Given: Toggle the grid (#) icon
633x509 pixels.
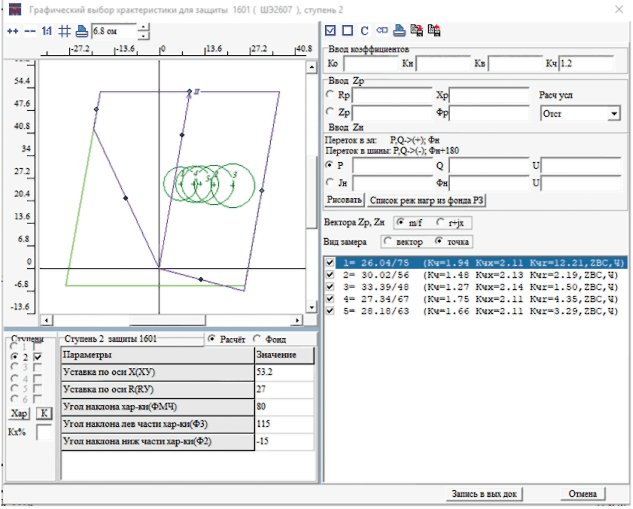Looking at the screenshot, I should tap(64, 31).
